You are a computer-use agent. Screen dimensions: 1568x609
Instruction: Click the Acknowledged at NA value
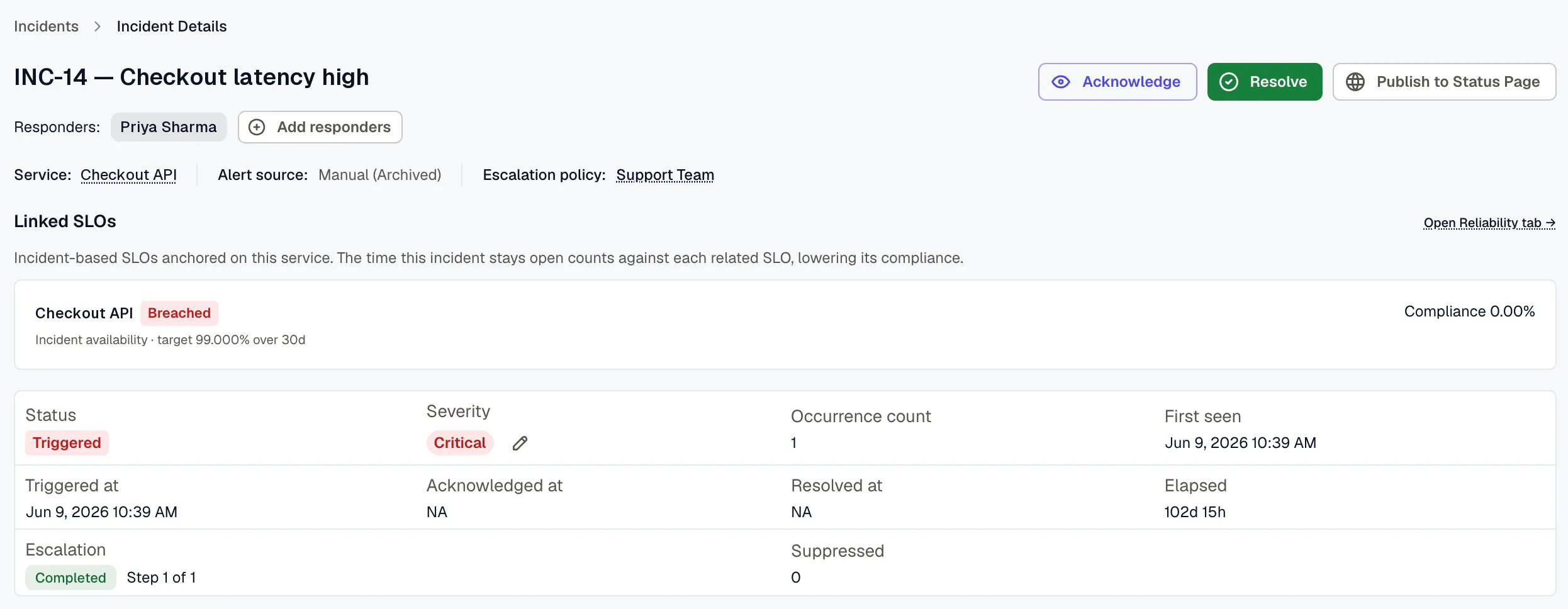[x=437, y=512]
